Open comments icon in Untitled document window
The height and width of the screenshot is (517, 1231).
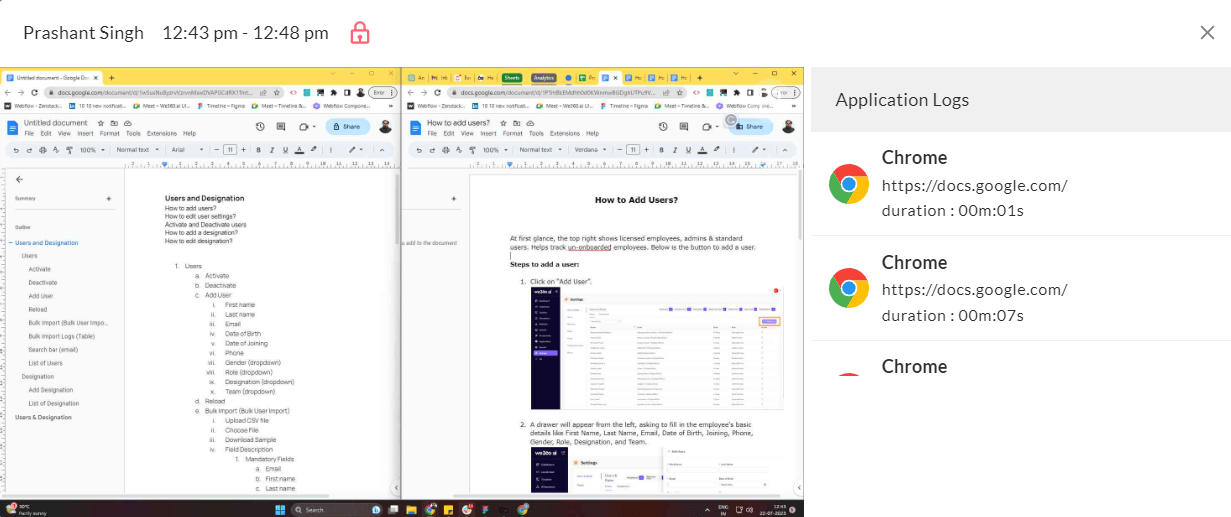pos(281,127)
